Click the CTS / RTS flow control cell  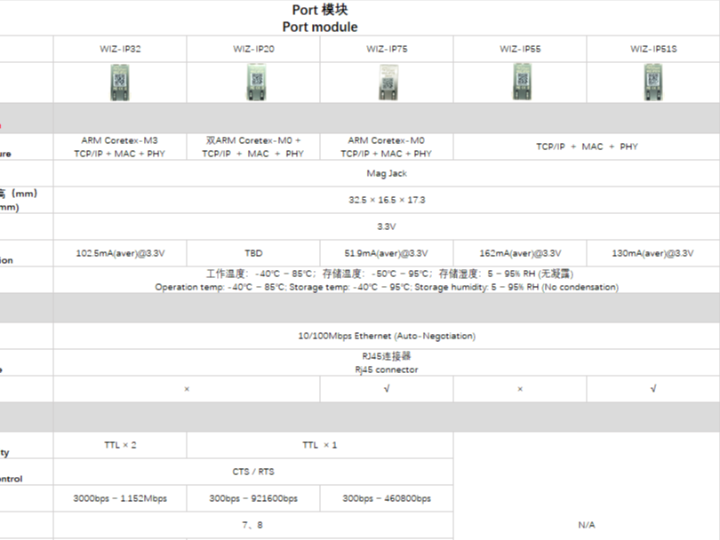pyautogui.click(x=254, y=471)
